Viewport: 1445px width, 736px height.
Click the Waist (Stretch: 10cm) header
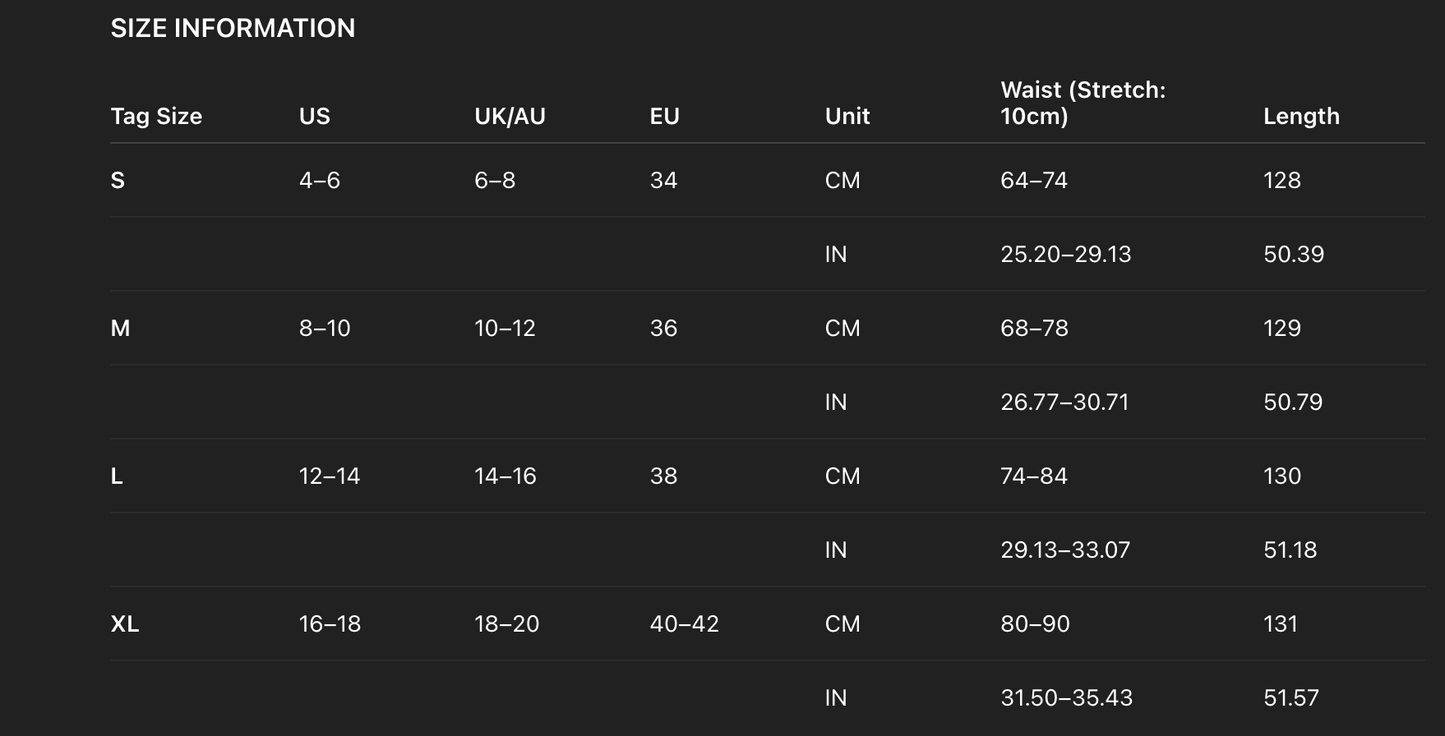click(1083, 103)
